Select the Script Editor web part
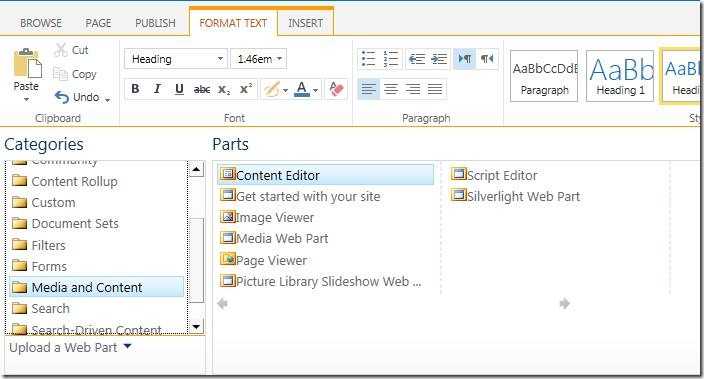 click(494, 175)
